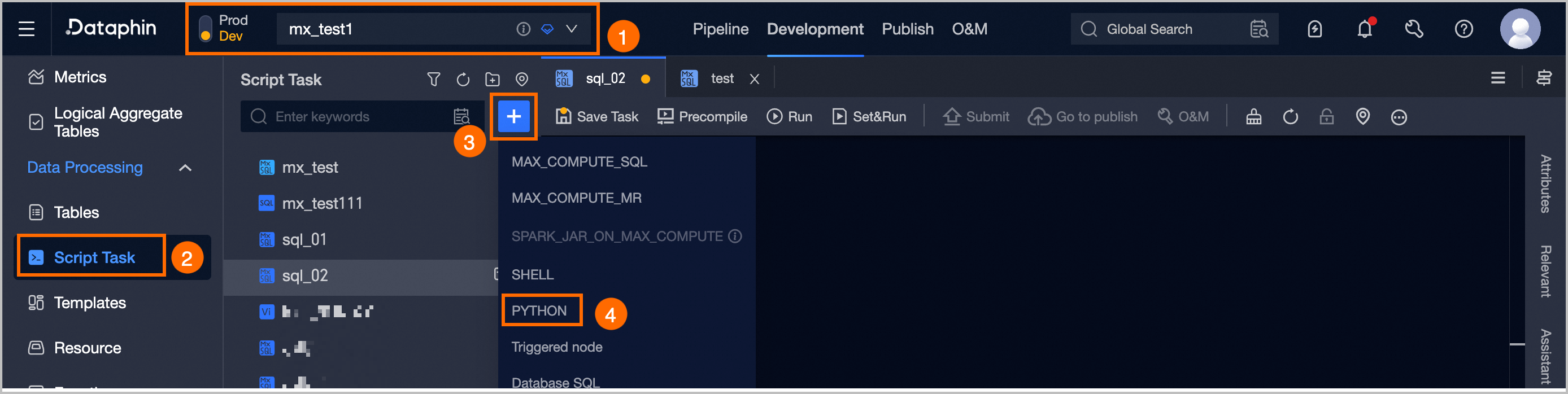Go to the Pipeline menu

(720, 29)
